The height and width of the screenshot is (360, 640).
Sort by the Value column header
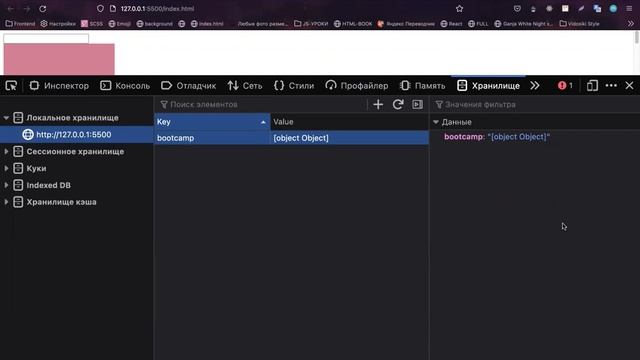(x=349, y=122)
